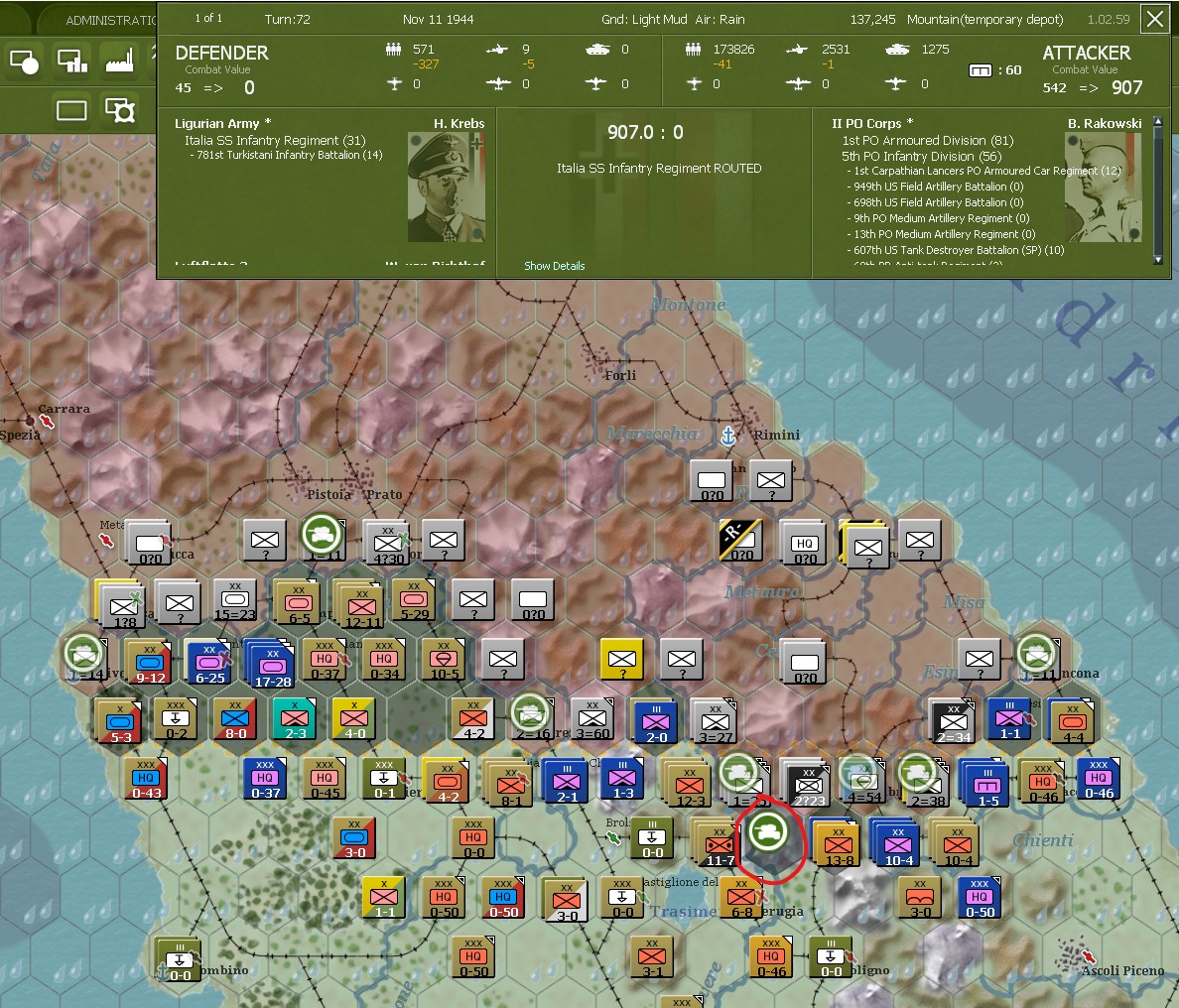This screenshot has width=1179, height=1008.
Task: Toggle the map settings gear icon
Action: (121, 110)
